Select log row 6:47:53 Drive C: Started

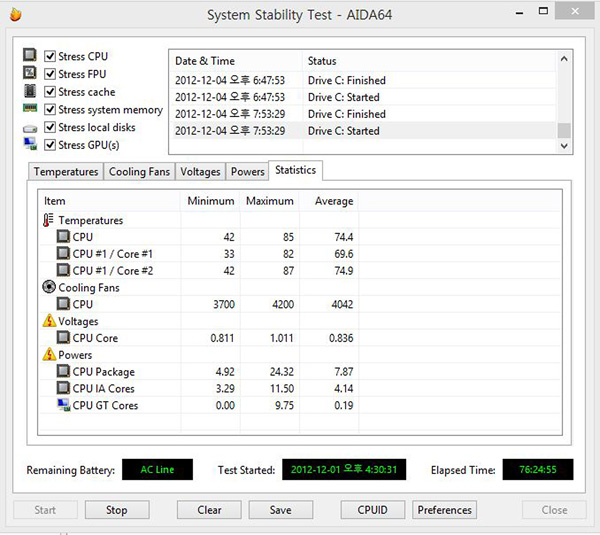point(363,97)
